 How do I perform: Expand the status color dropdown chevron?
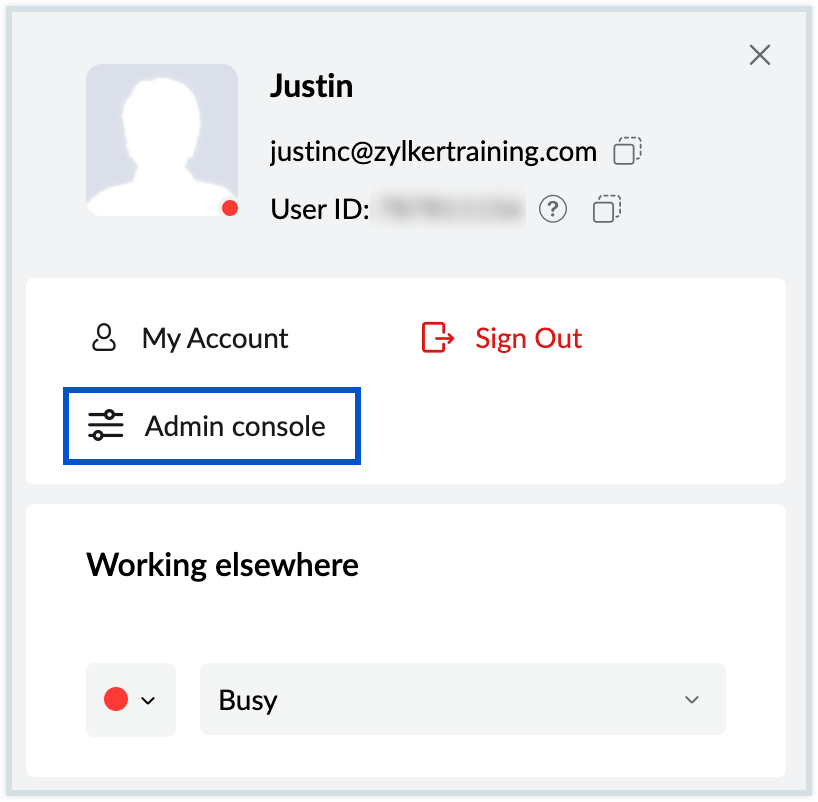click(x=148, y=700)
